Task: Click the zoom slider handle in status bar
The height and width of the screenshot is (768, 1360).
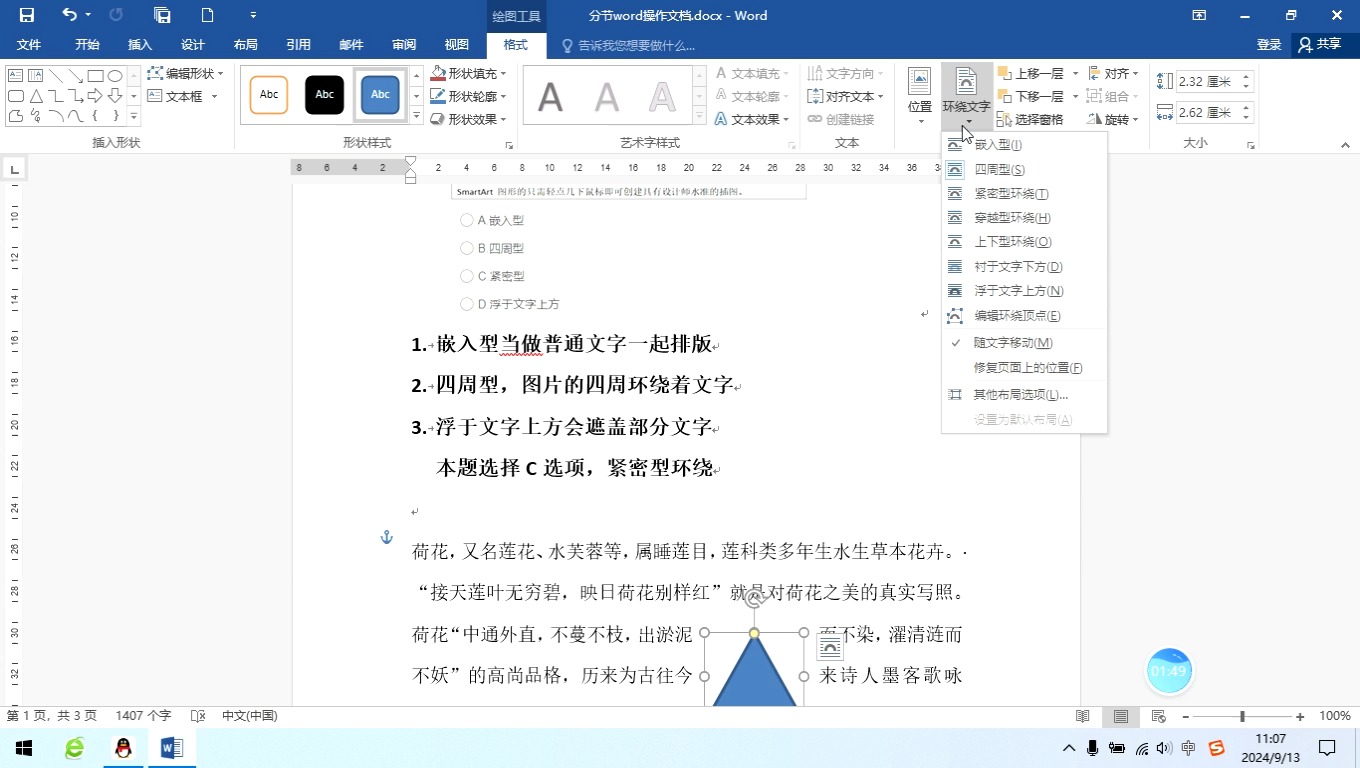Action: click(x=1242, y=716)
